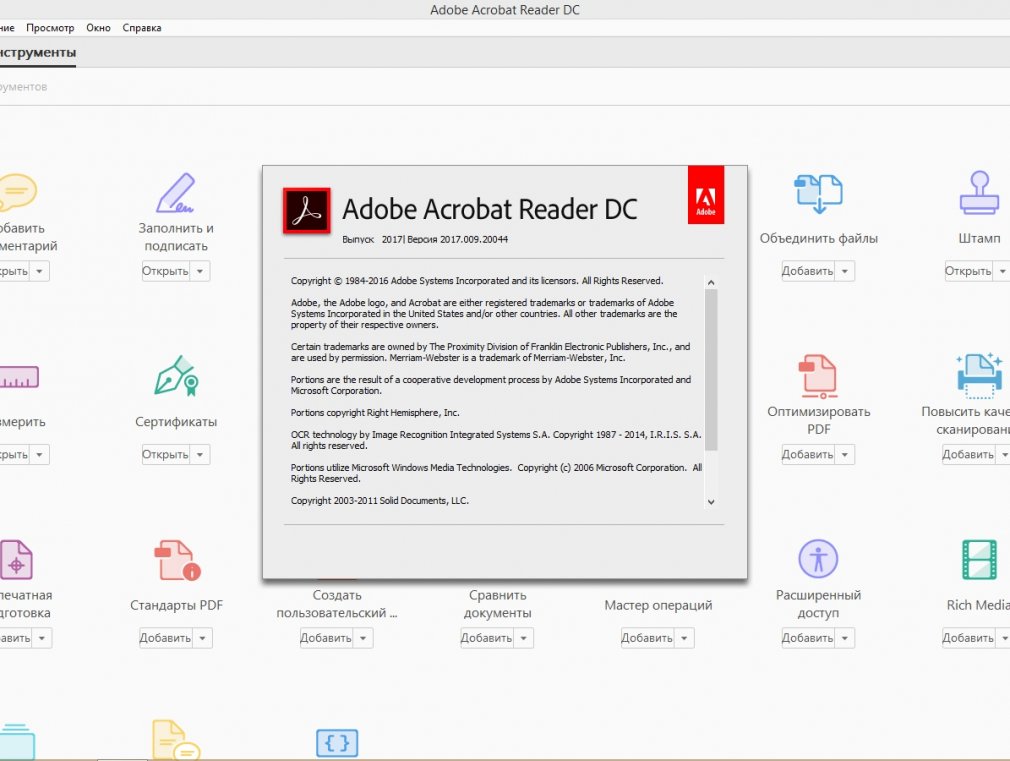Image resolution: width=1010 pixels, height=761 pixels.
Task: Click the Combine Files icon (Объединить файлы)
Action: (818, 193)
